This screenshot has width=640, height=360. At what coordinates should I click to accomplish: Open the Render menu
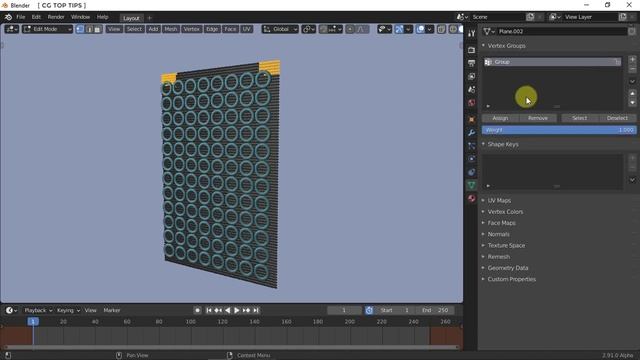click(56, 17)
